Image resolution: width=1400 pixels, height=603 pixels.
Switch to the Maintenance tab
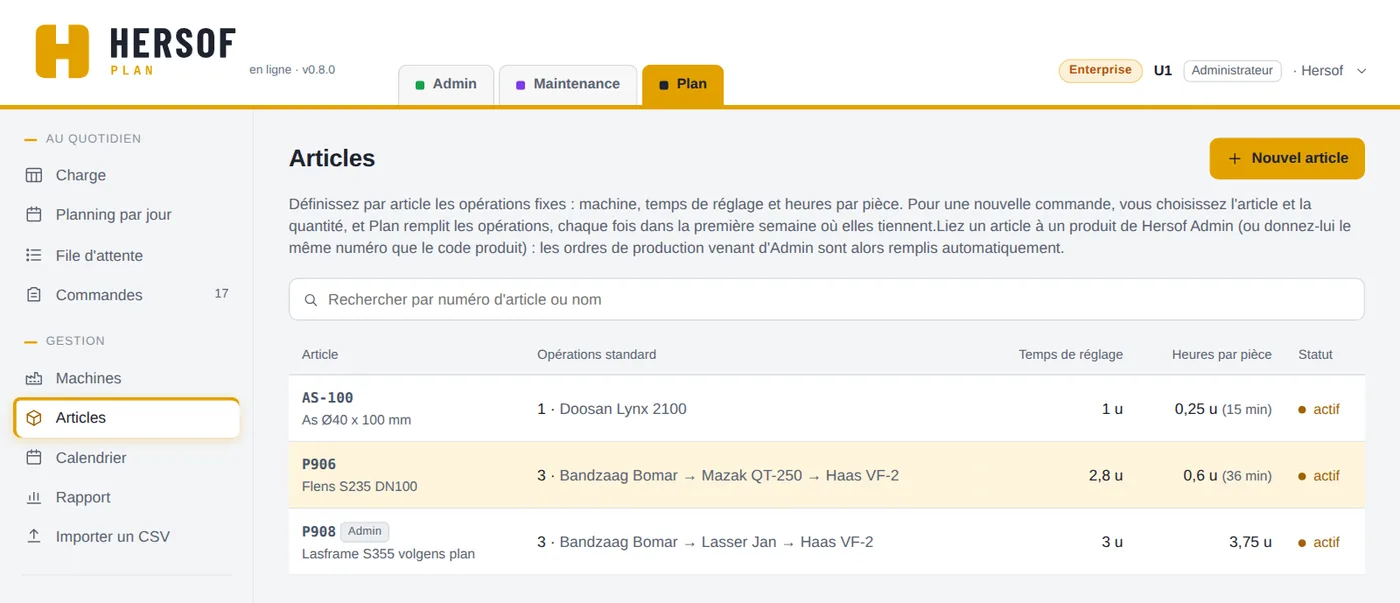point(568,84)
